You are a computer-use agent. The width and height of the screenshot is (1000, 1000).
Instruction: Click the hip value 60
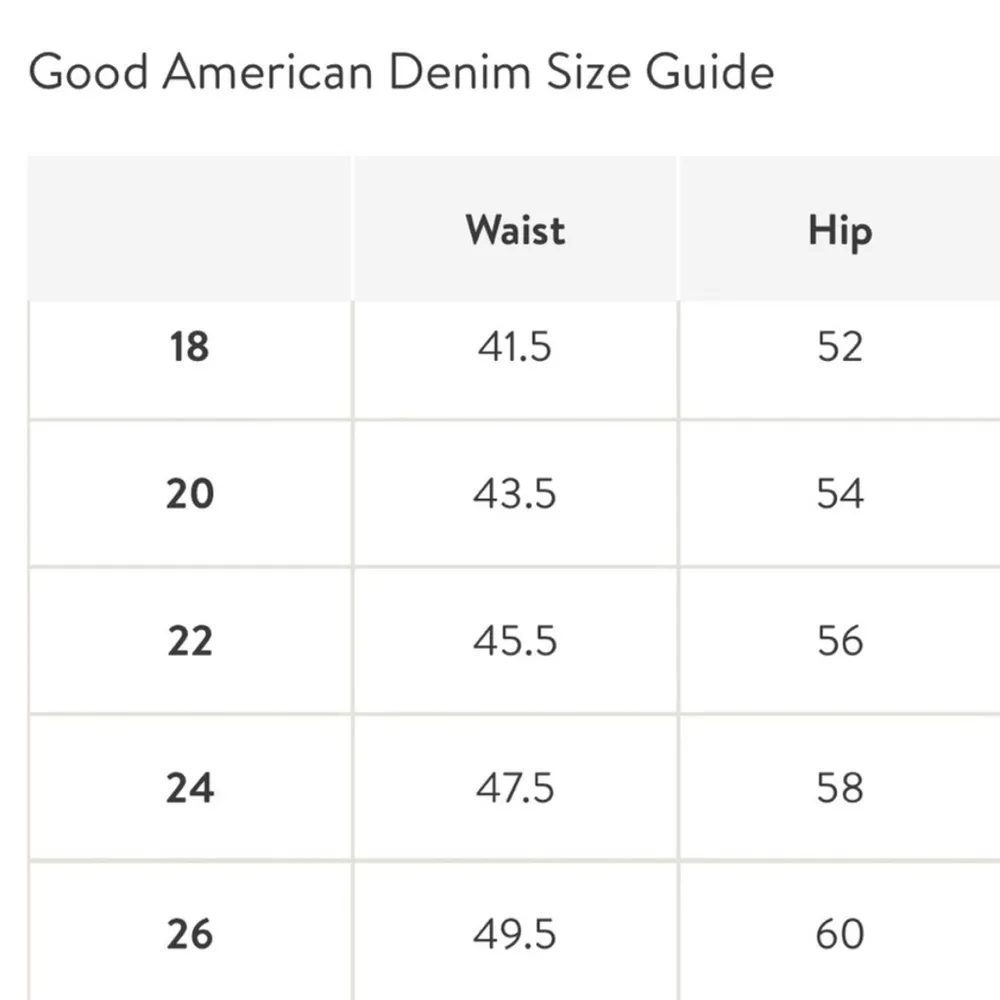[x=839, y=934]
